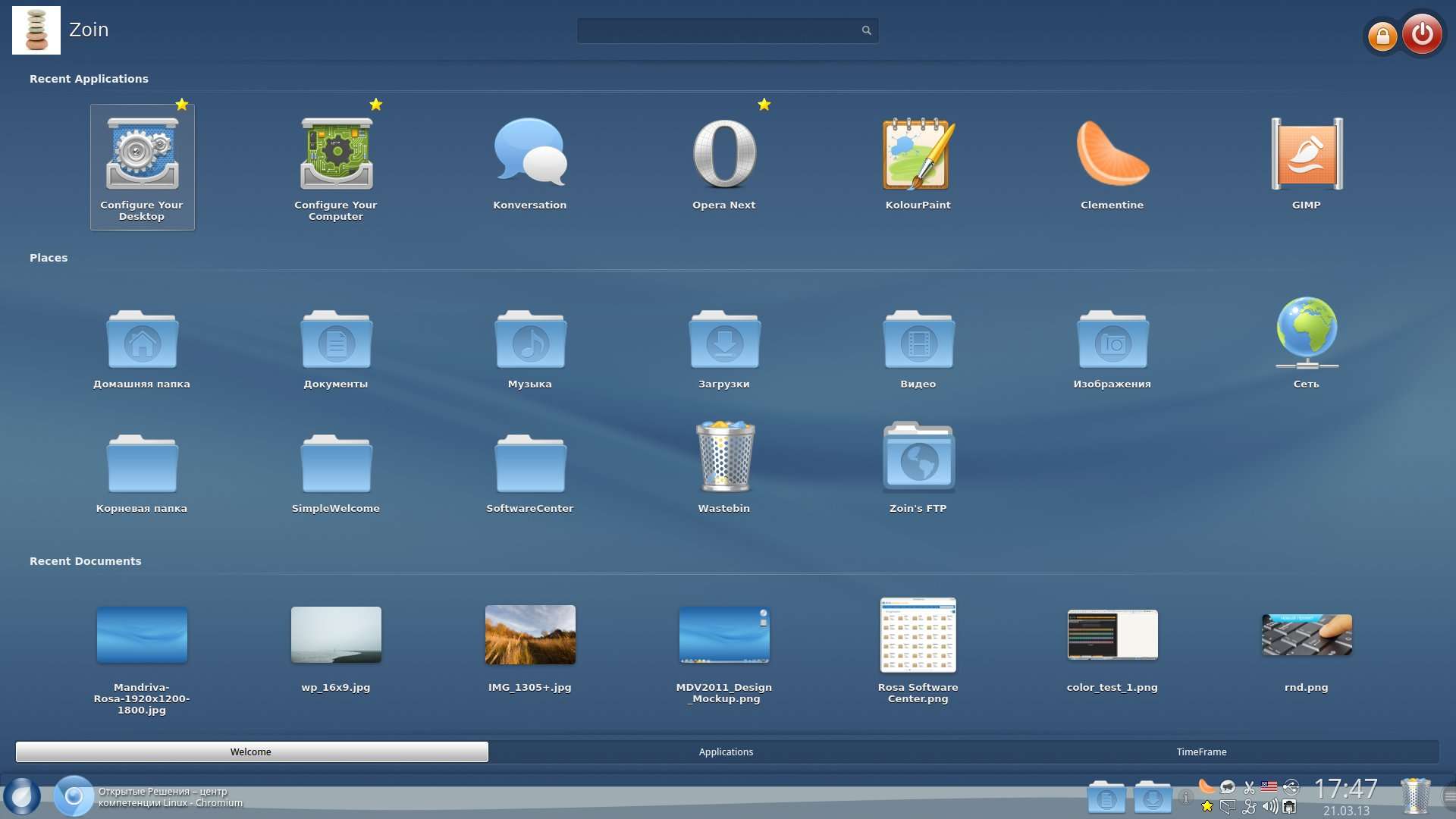Switch to the TimeFrame tab
1456x819 pixels.
click(1201, 752)
